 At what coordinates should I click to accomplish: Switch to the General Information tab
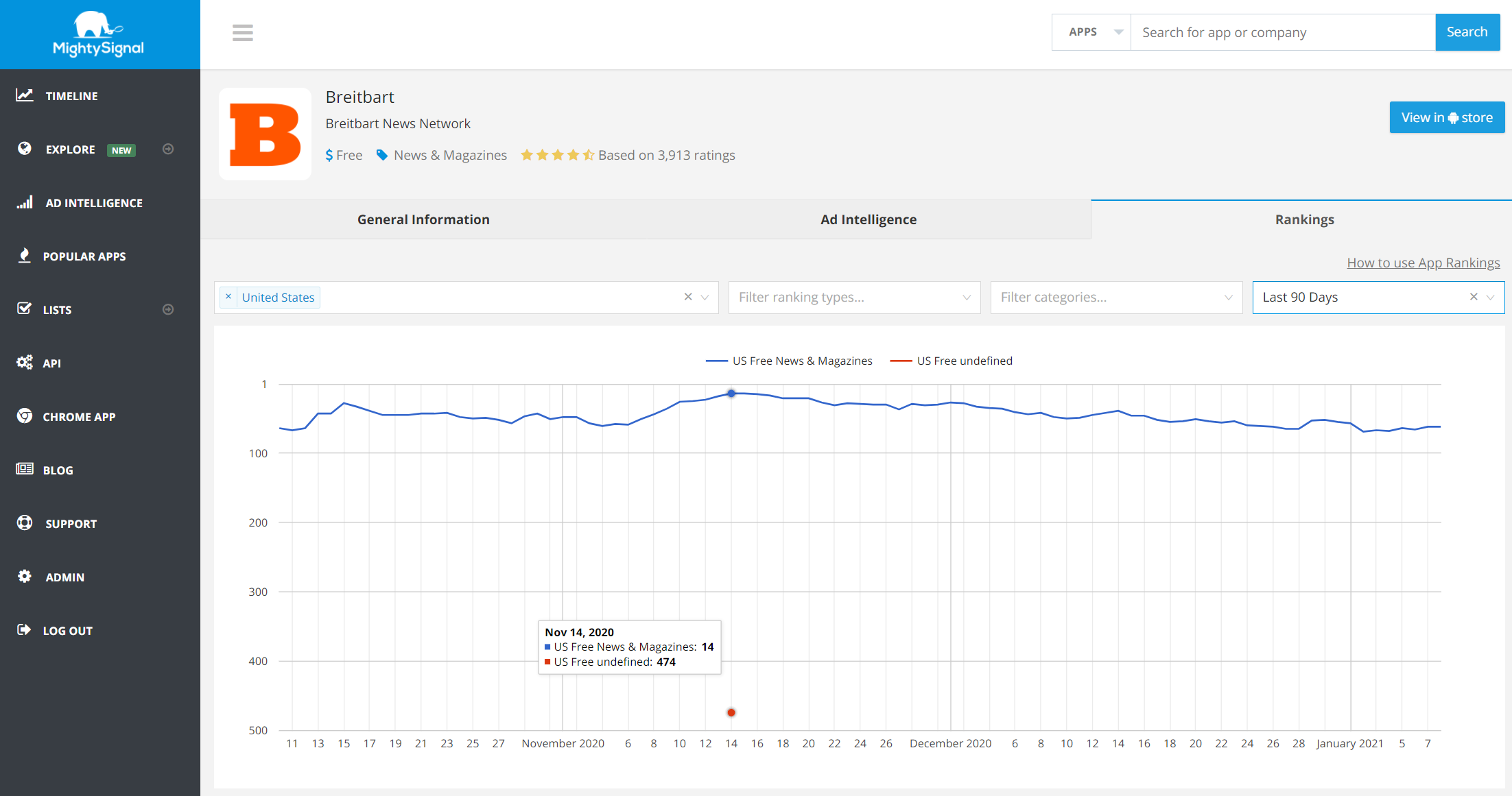pos(423,219)
